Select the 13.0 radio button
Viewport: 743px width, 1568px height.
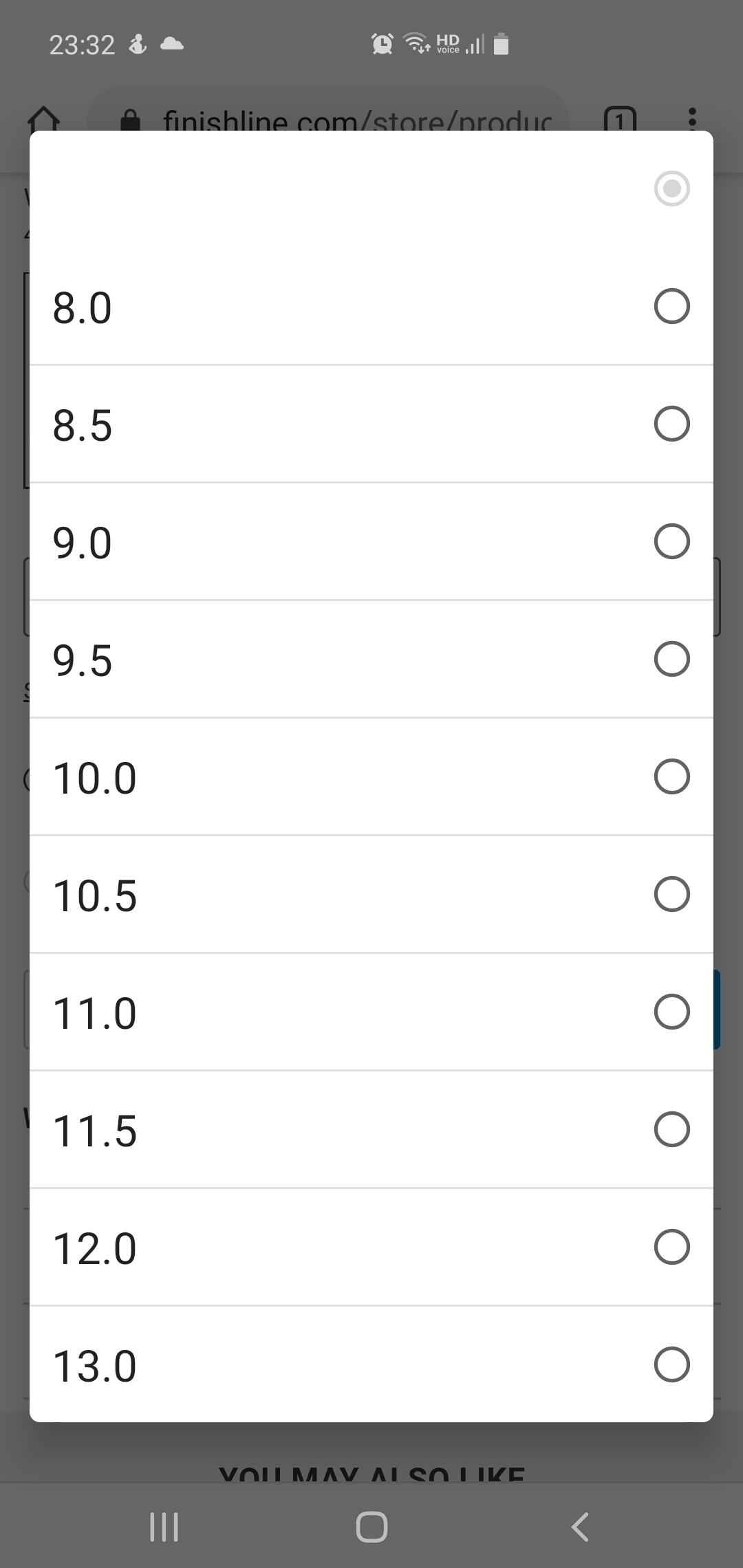point(671,1364)
